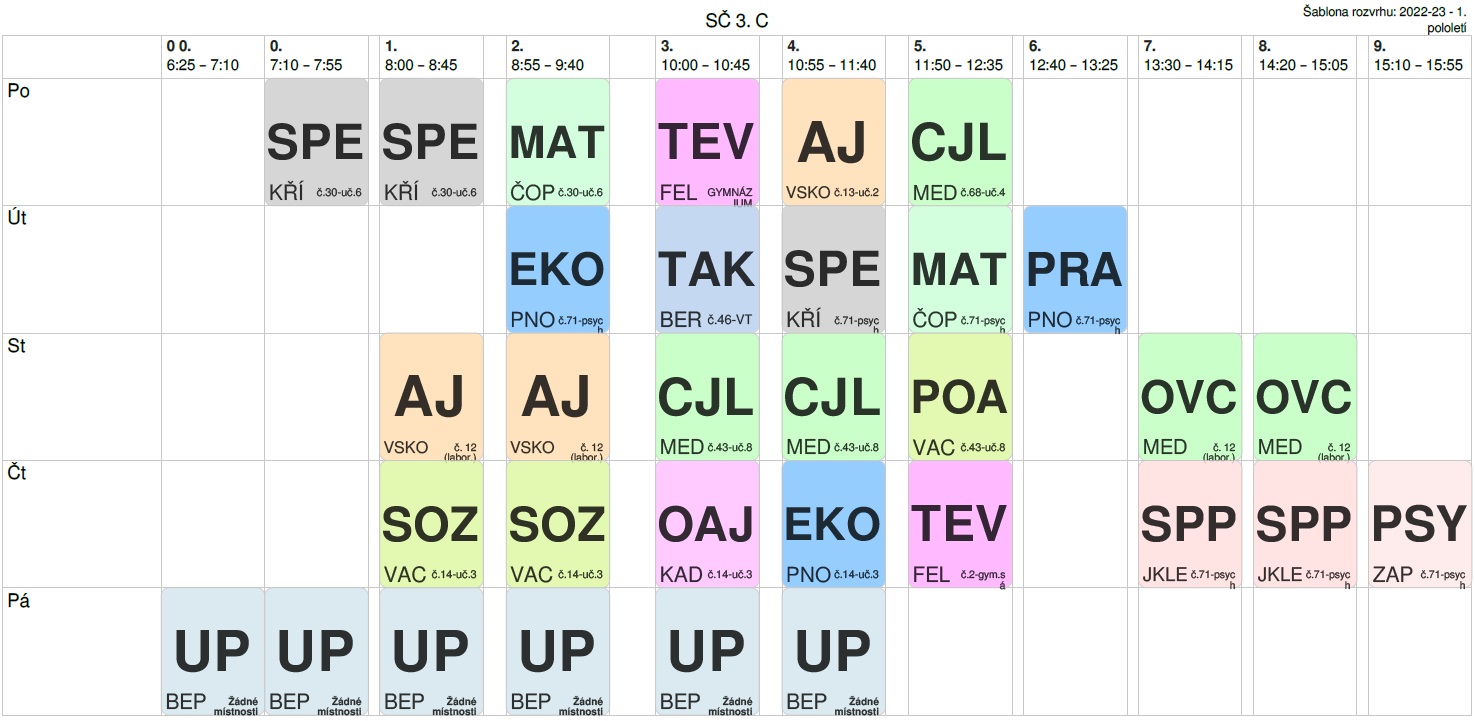Screen dimensions: 1475x721
Task: Click Friday UP lesson in period 00
Action: coord(212,650)
